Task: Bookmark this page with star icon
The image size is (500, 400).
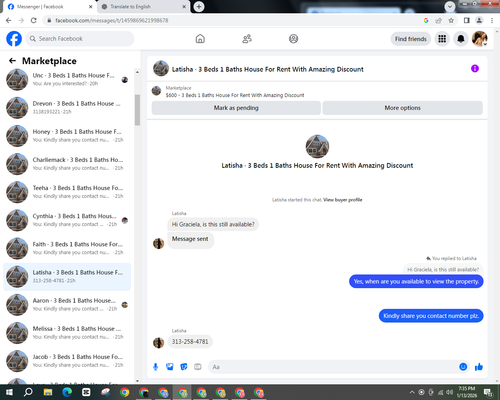Action: coord(451,20)
